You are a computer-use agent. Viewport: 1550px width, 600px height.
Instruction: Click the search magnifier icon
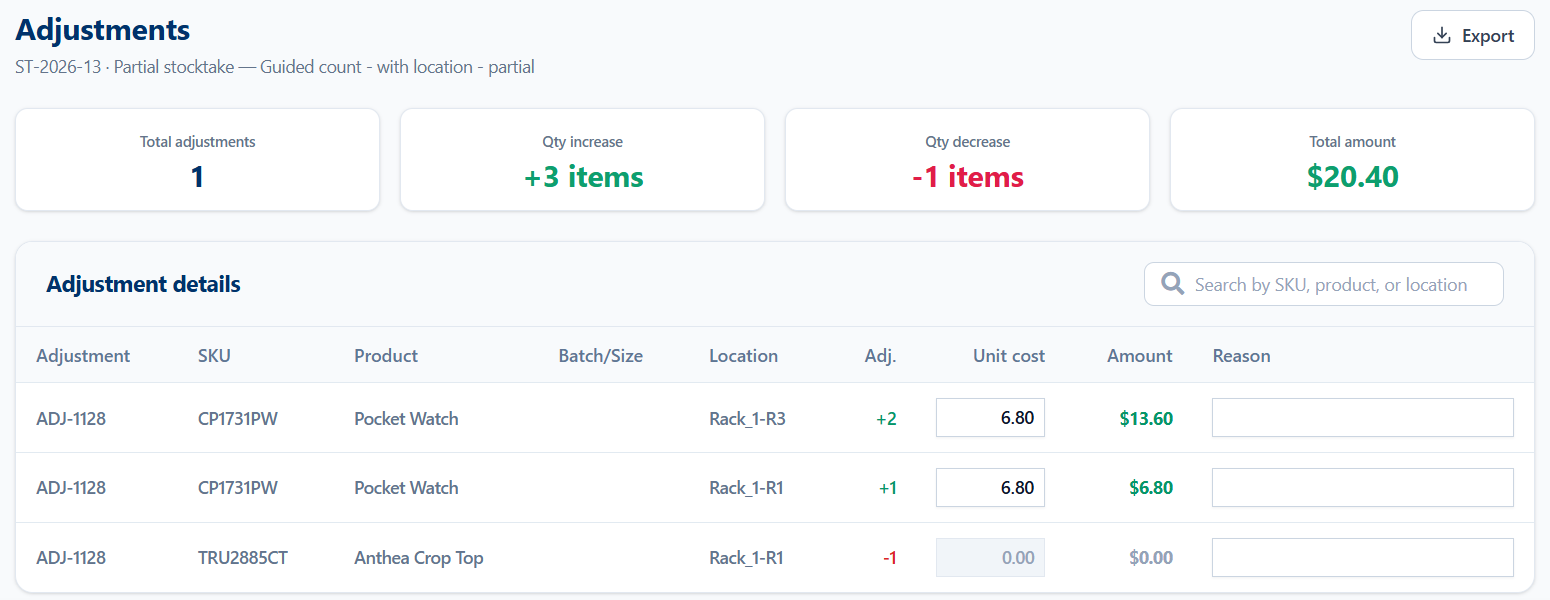coord(1173,284)
